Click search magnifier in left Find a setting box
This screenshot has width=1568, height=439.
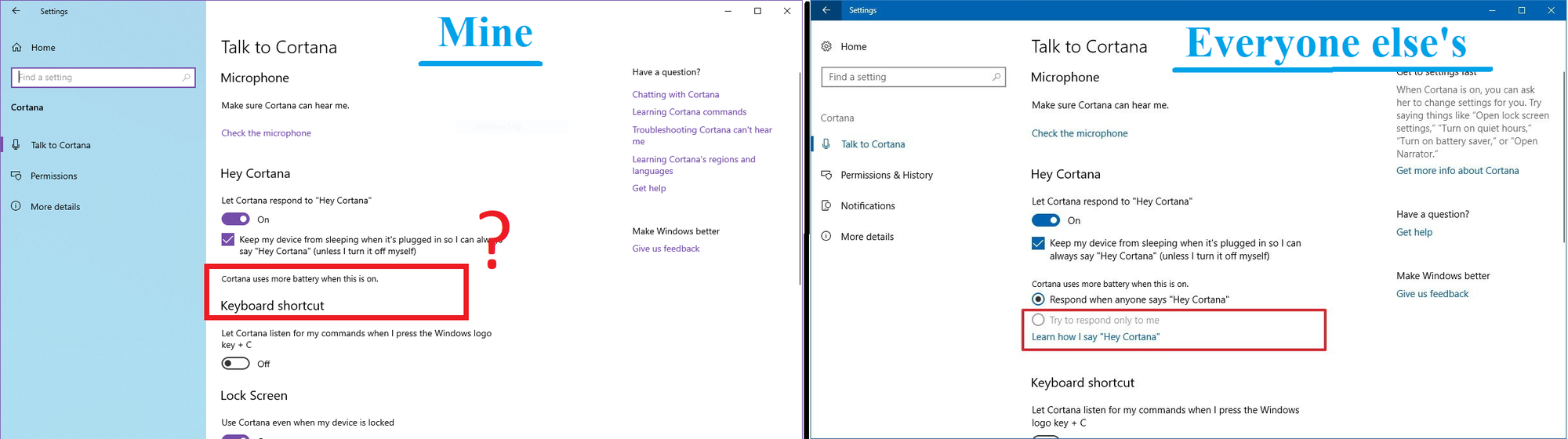(x=186, y=77)
